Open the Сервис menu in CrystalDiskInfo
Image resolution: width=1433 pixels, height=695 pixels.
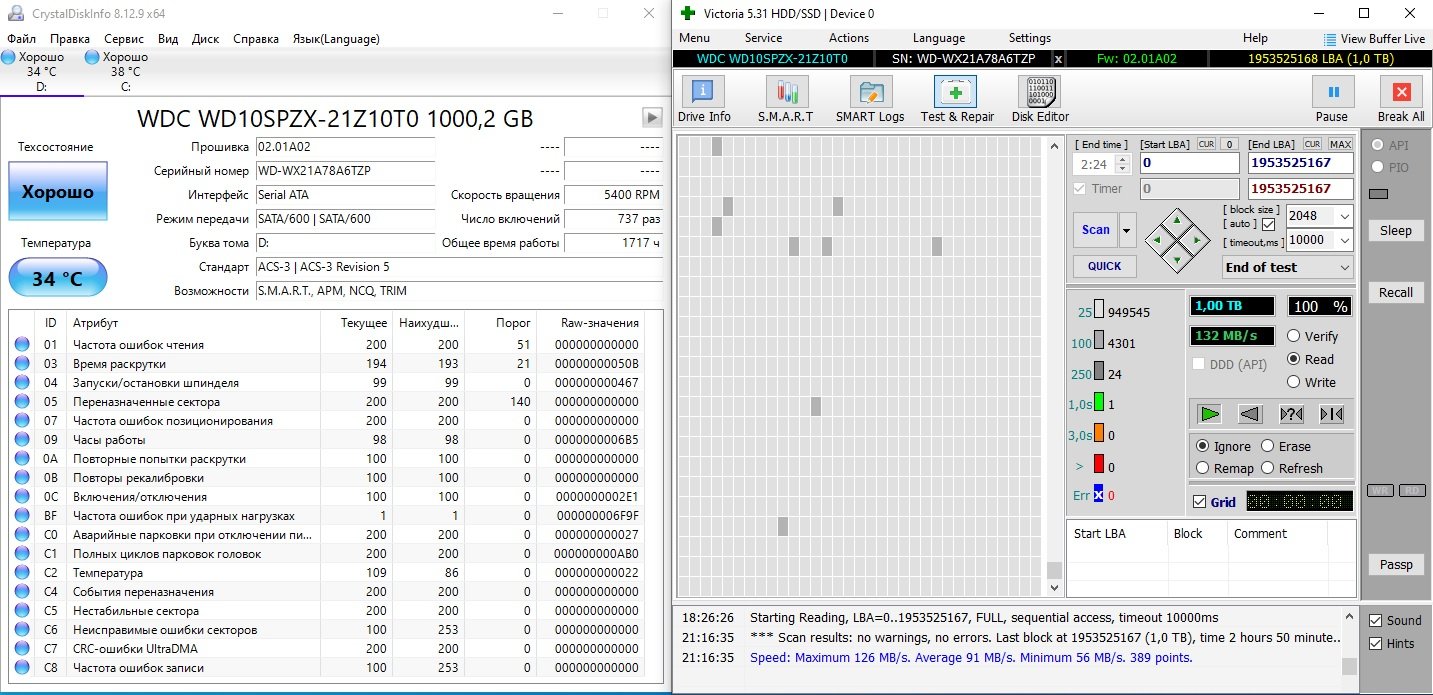pyautogui.click(x=124, y=39)
